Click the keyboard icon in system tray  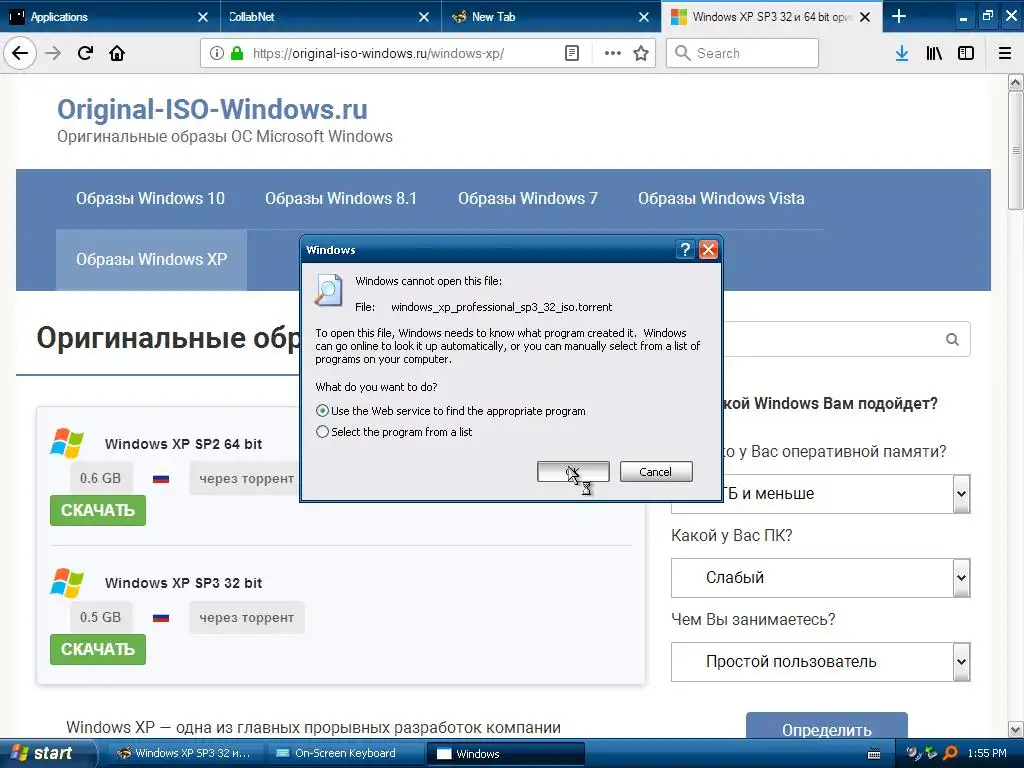click(874, 754)
